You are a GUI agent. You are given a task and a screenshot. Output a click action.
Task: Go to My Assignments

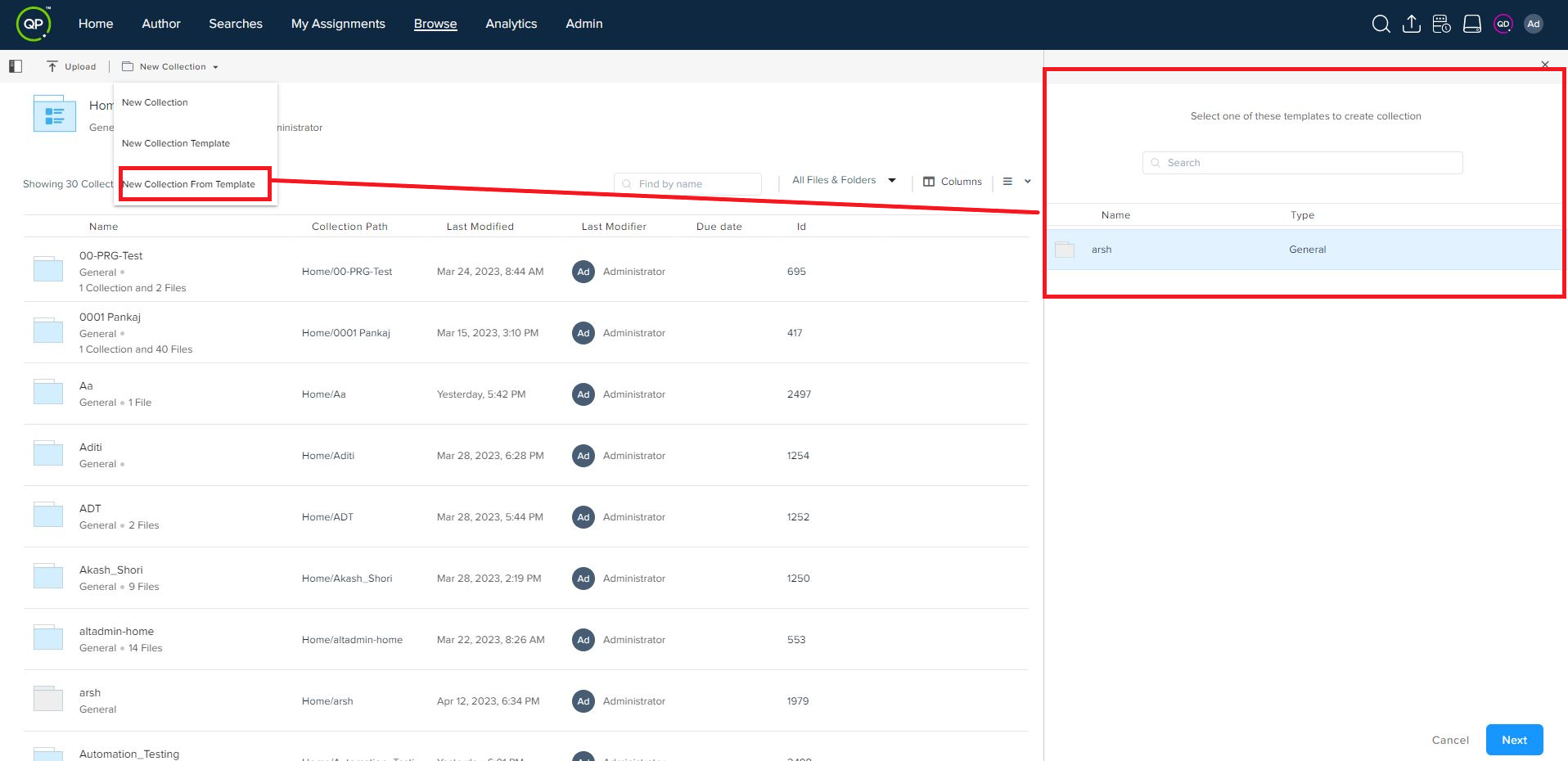(x=338, y=24)
